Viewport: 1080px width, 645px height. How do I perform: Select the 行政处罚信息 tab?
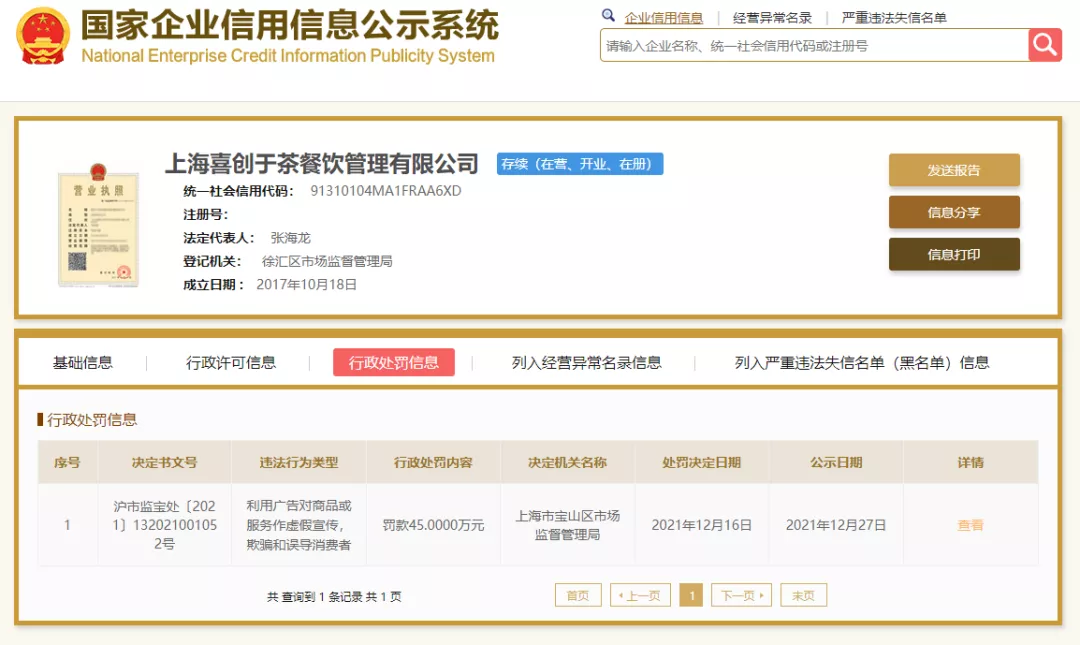point(393,362)
